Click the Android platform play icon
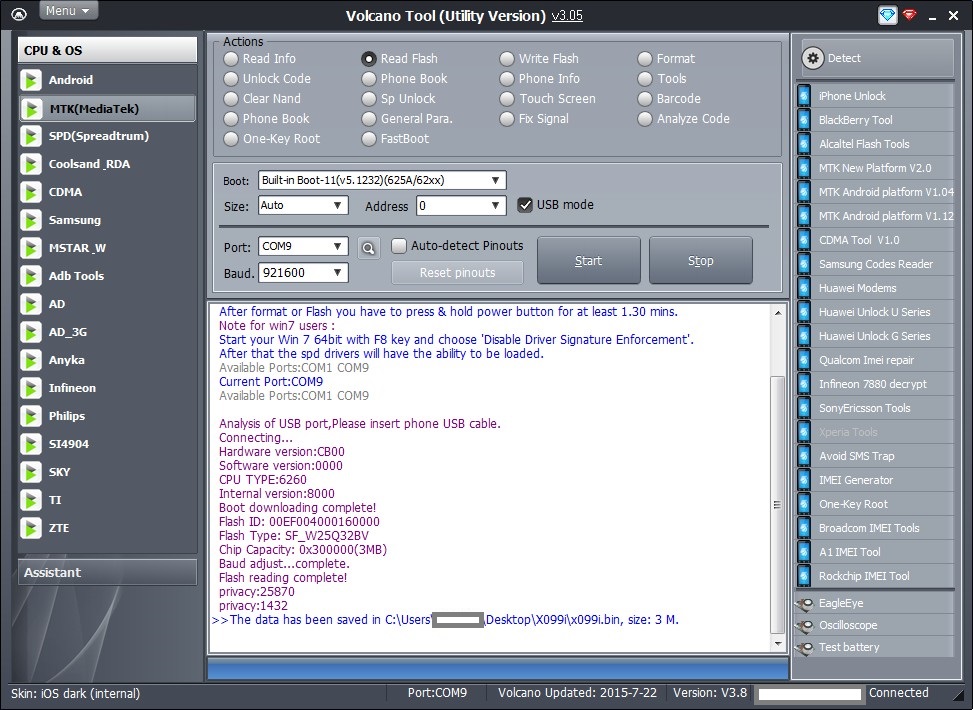 (x=30, y=80)
